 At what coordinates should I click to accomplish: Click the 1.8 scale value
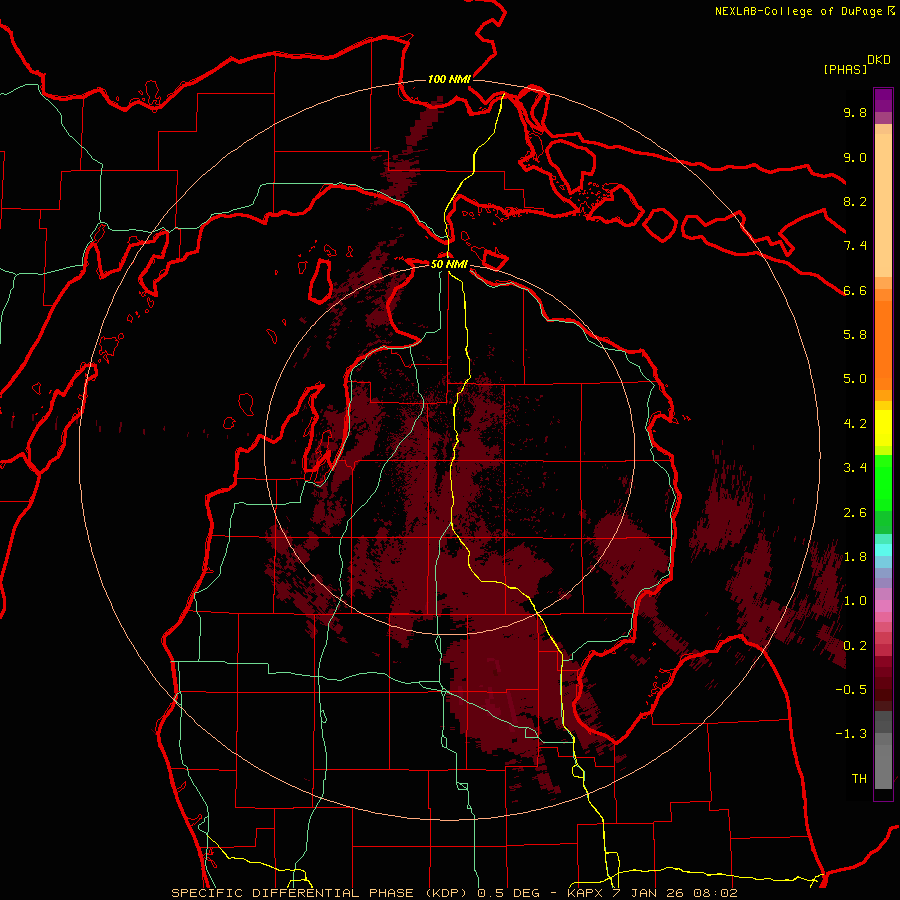point(855,557)
